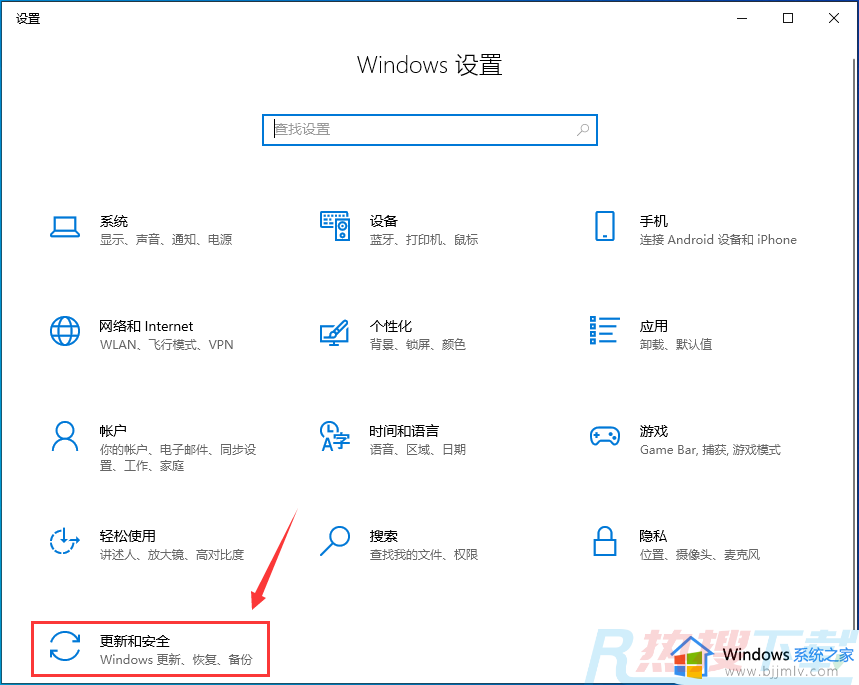Click description 卸载、默认值
Image resolution: width=859 pixels, height=685 pixels.
pos(676,345)
